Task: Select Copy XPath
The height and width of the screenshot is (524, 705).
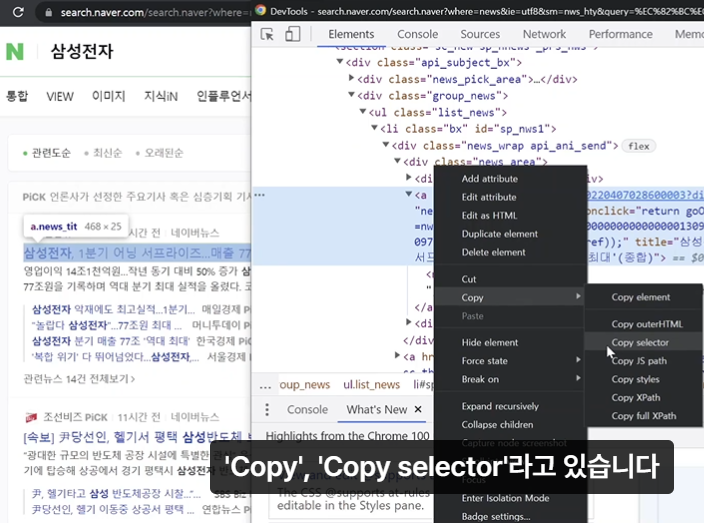Action: [643, 398]
